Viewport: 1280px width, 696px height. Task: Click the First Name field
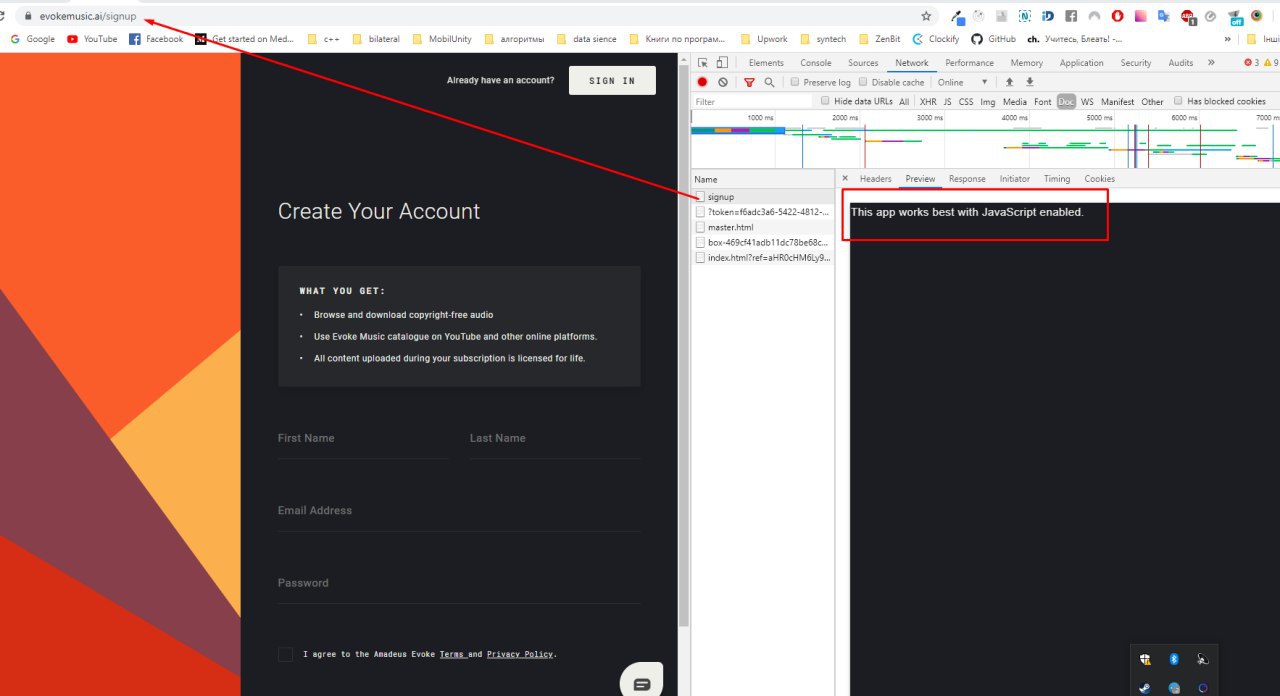363,439
